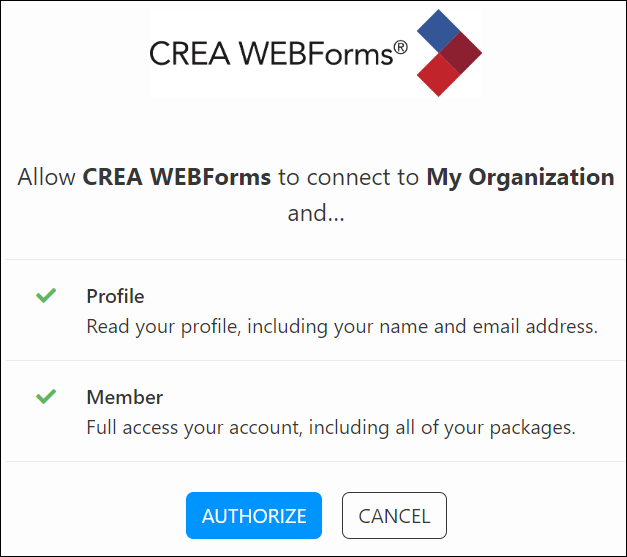Click the green checkmark beside Member
Viewport: 627px width, 557px height.
[46, 397]
